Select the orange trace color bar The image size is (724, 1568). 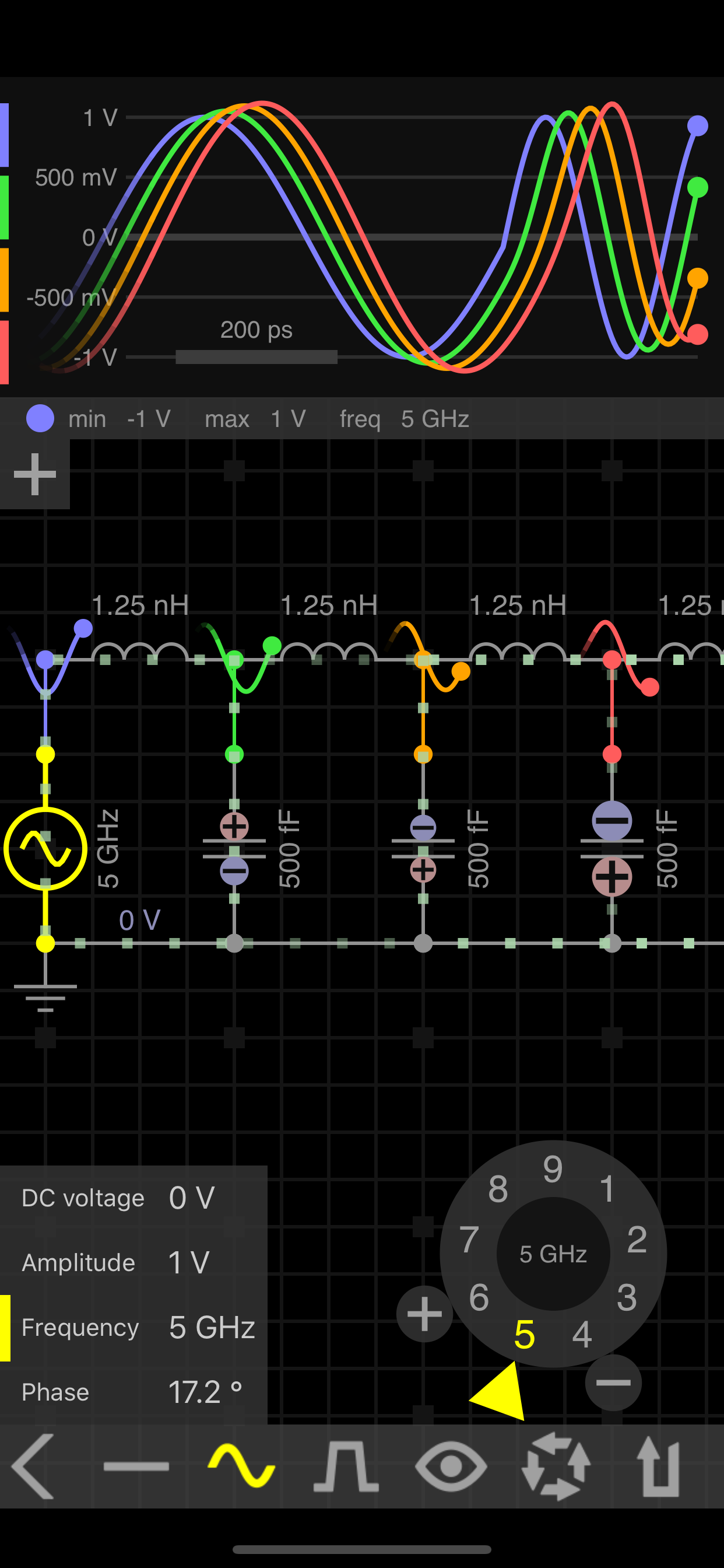4,280
